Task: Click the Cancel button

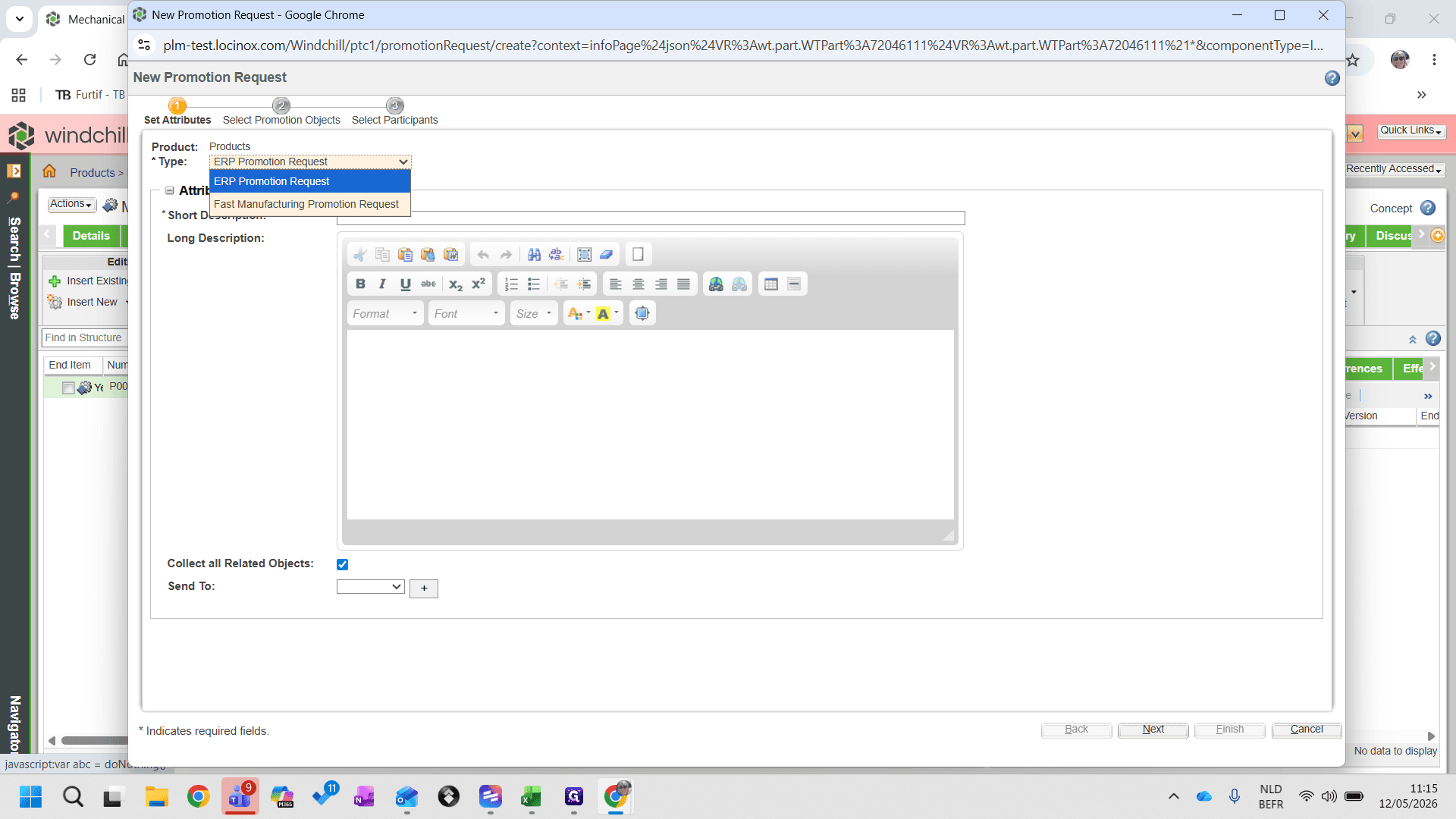Action: (1307, 730)
